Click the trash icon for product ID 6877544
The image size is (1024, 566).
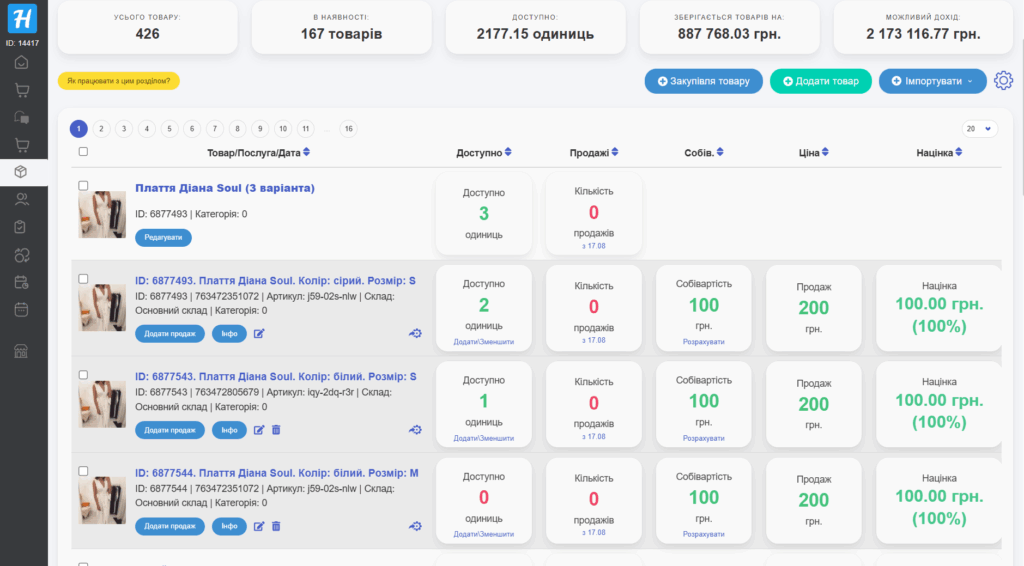tap(276, 525)
